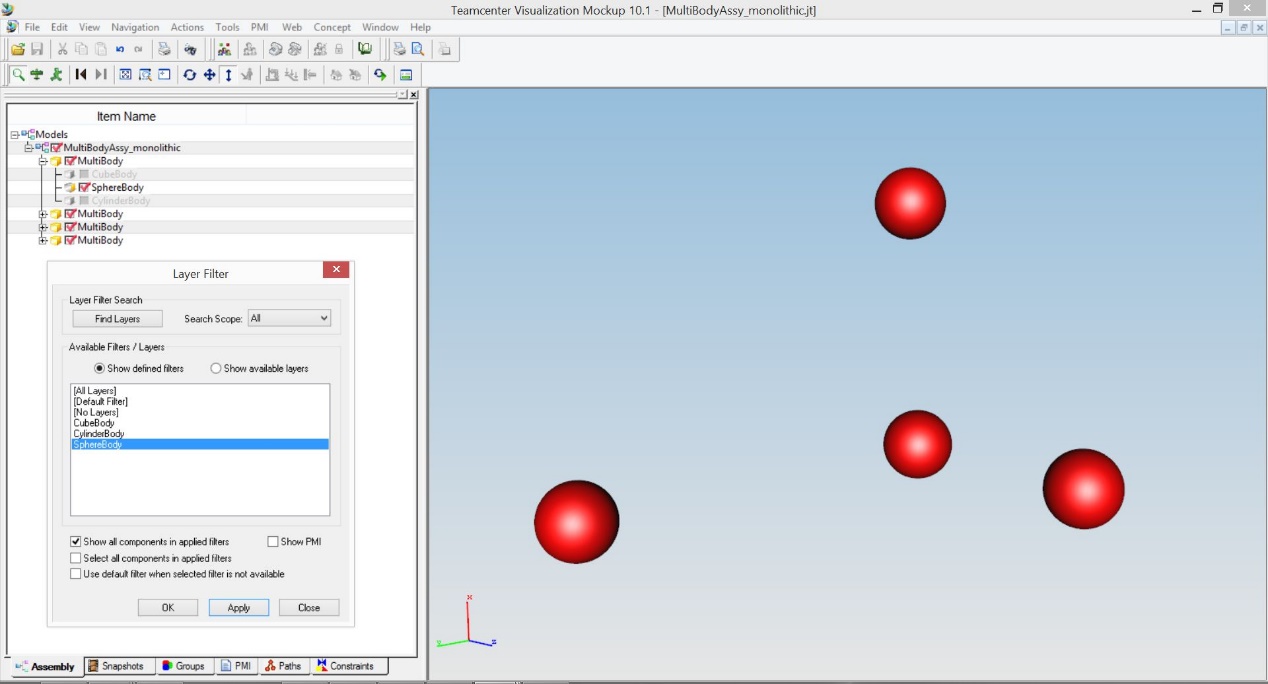1268x684 pixels.
Task: Click the Zoom Area icon
Action: pos(144,75)
